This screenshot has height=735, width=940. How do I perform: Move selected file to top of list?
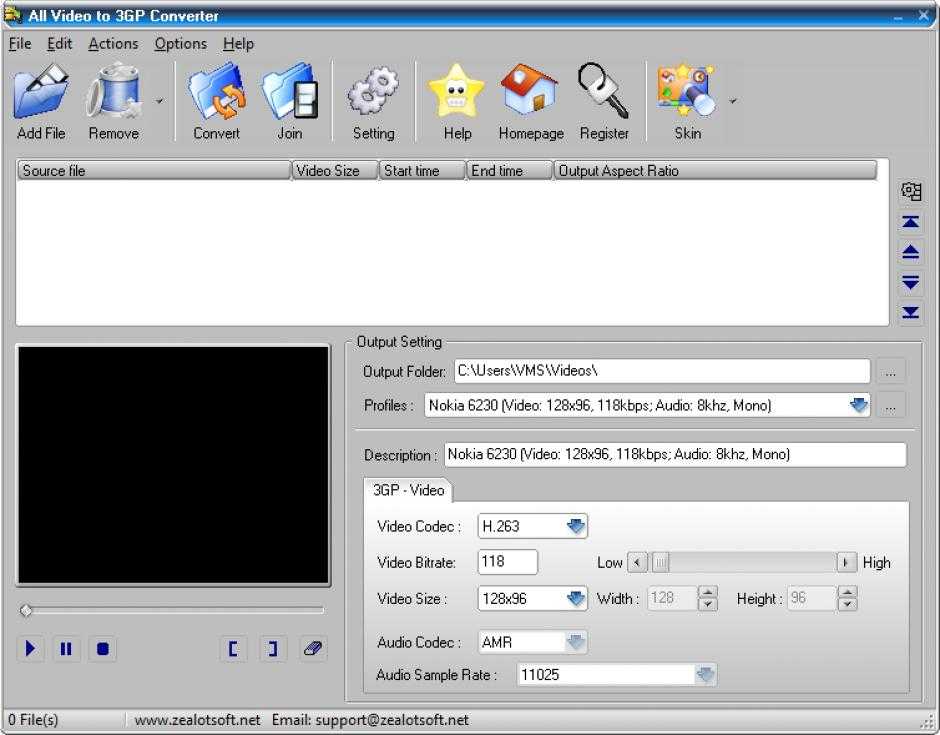pos(911,222)
